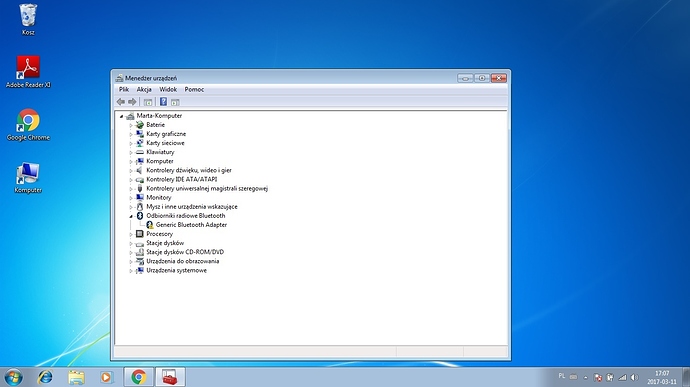Select the Procesory label
690x387 pixels.
(x=159, y=234)
